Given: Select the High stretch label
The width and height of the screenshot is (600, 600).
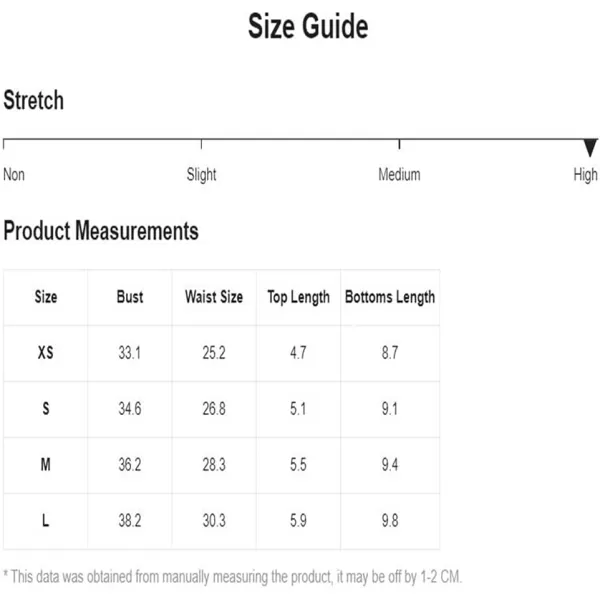Looking at the screenshot, I should (x=585, y=175).
